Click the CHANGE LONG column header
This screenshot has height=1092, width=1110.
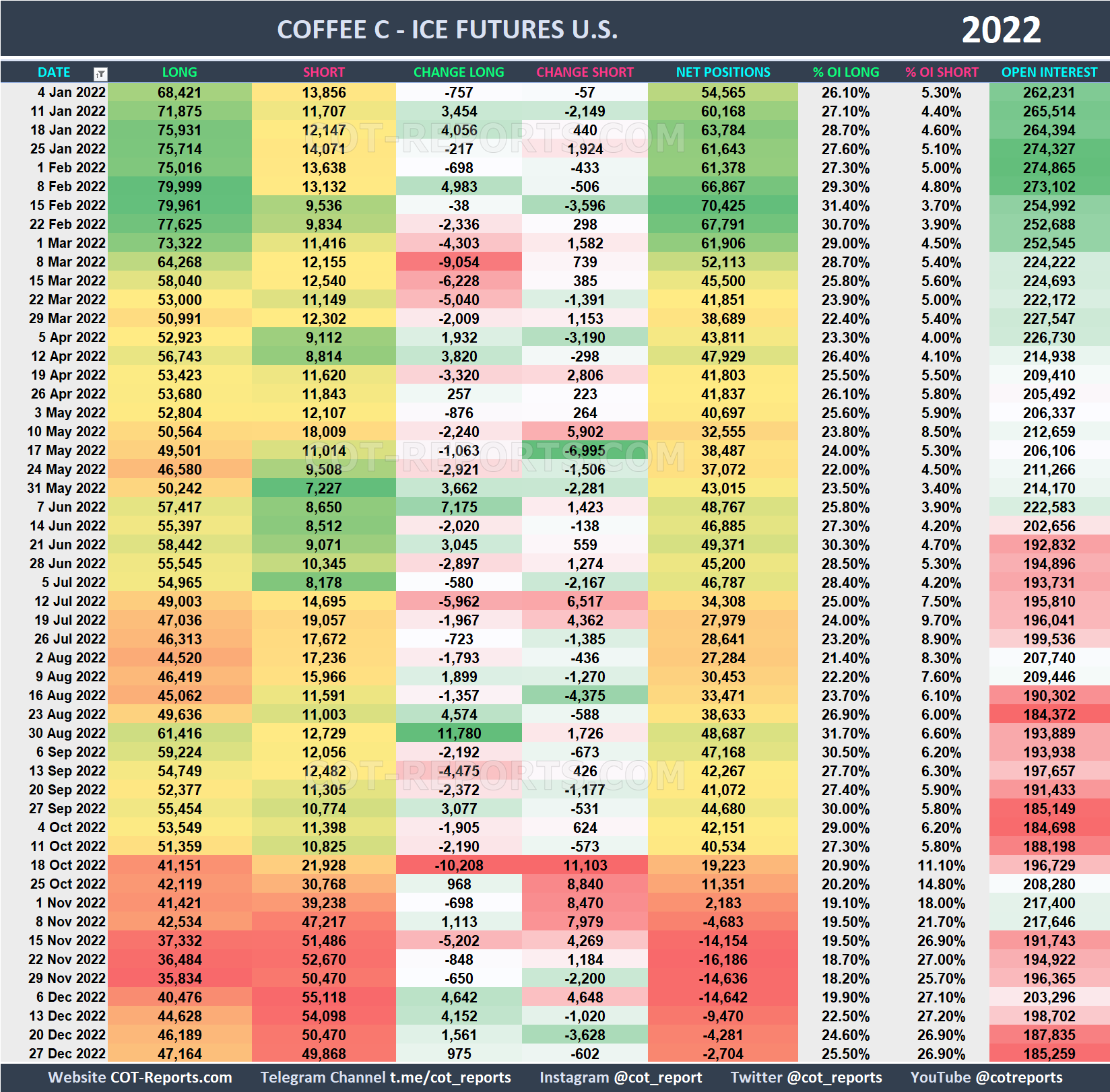click(459, 72)
